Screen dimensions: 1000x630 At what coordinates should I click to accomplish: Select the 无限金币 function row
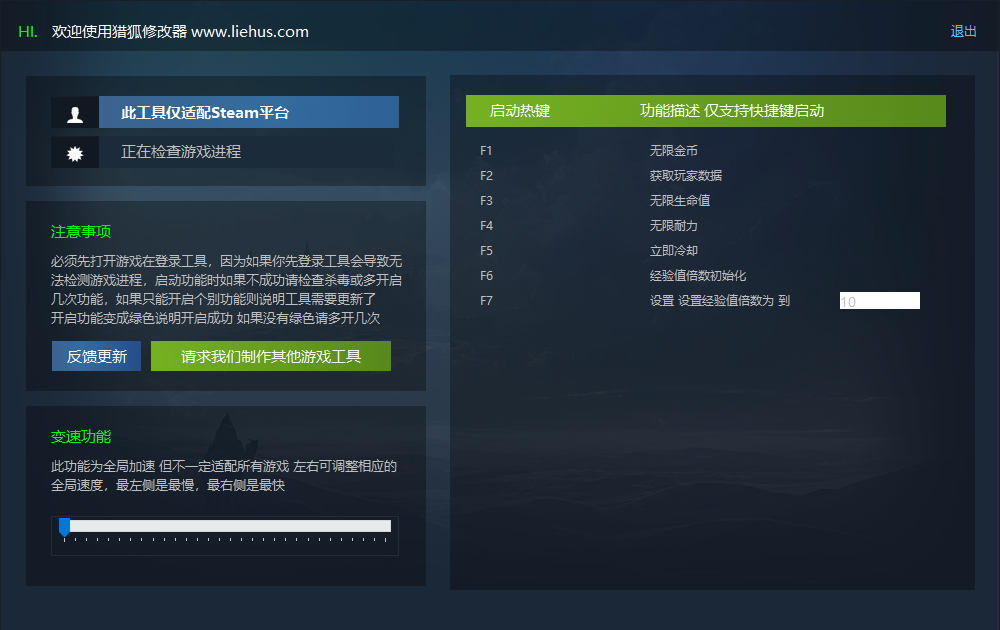pos(673,151)
